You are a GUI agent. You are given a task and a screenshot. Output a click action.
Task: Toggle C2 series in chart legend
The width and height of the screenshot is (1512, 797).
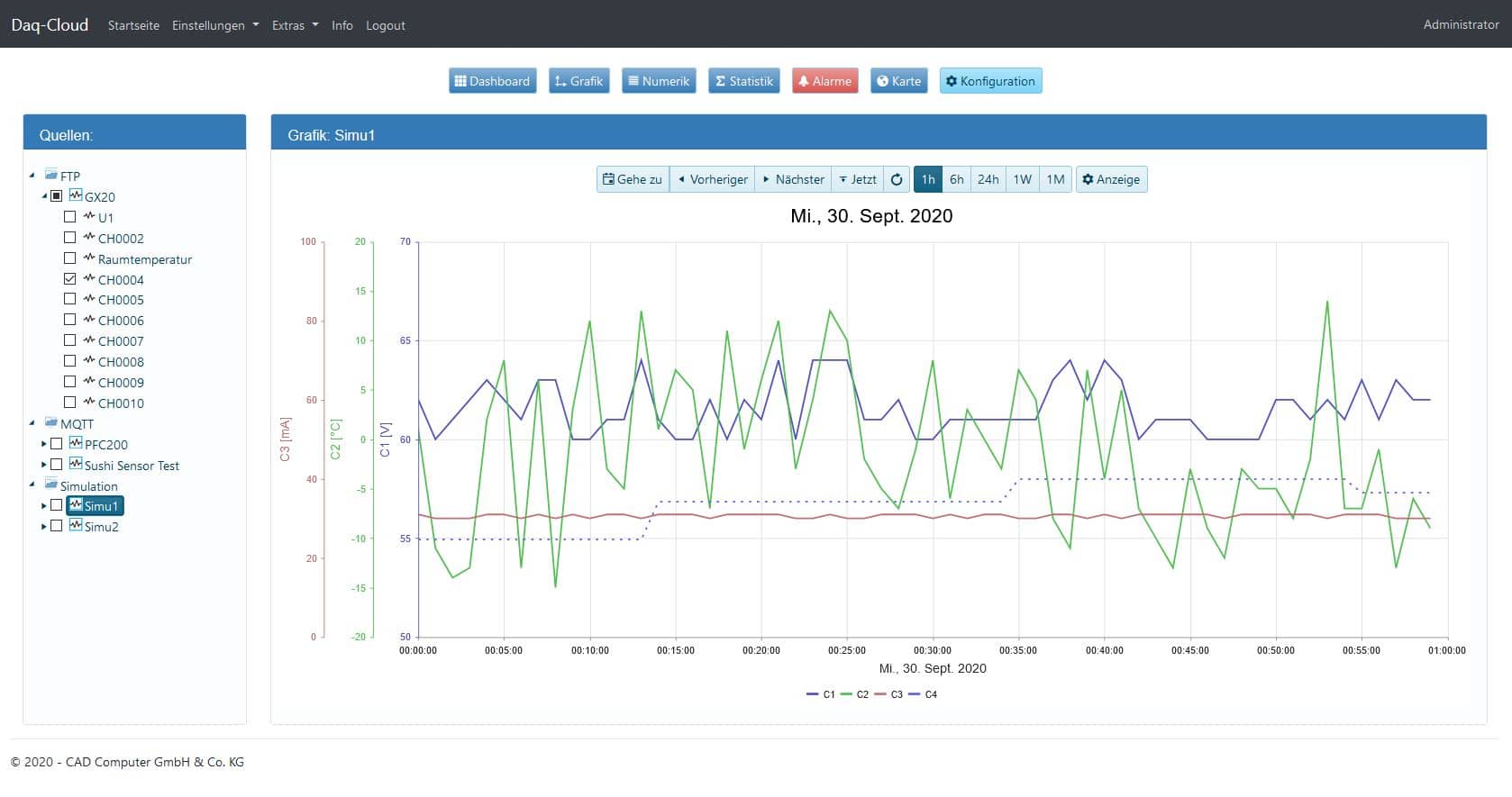pos(855,694)
